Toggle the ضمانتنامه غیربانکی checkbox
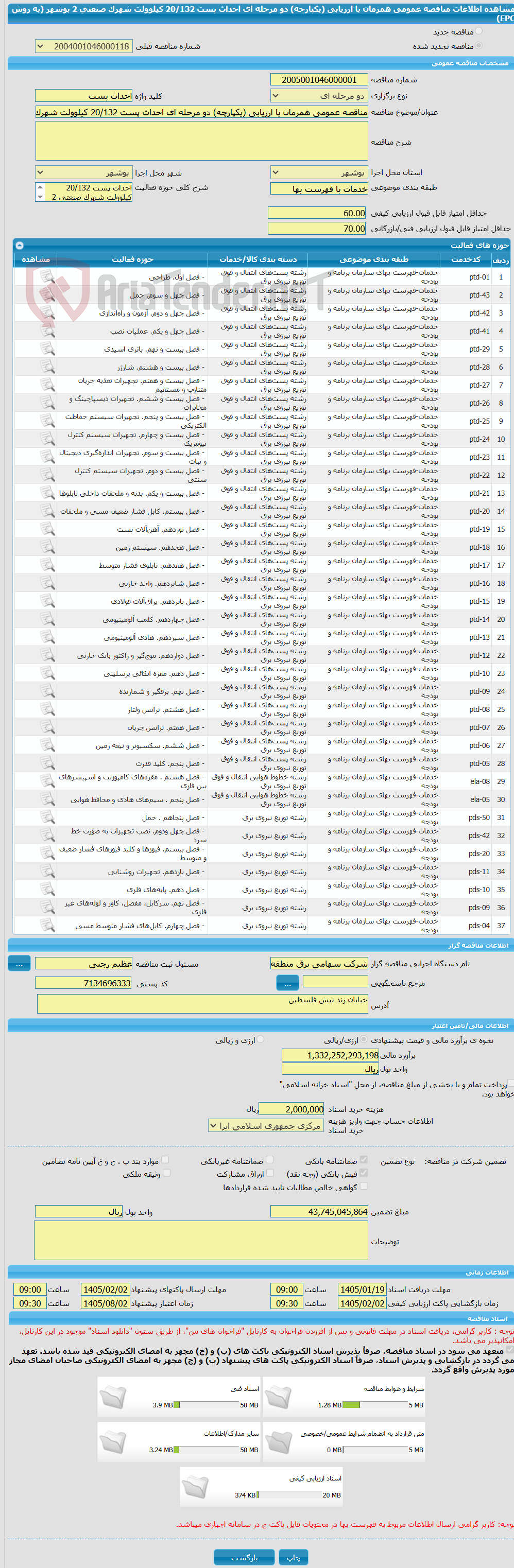This screenshot has height=1568, width=514. (x=270, y=1160)
